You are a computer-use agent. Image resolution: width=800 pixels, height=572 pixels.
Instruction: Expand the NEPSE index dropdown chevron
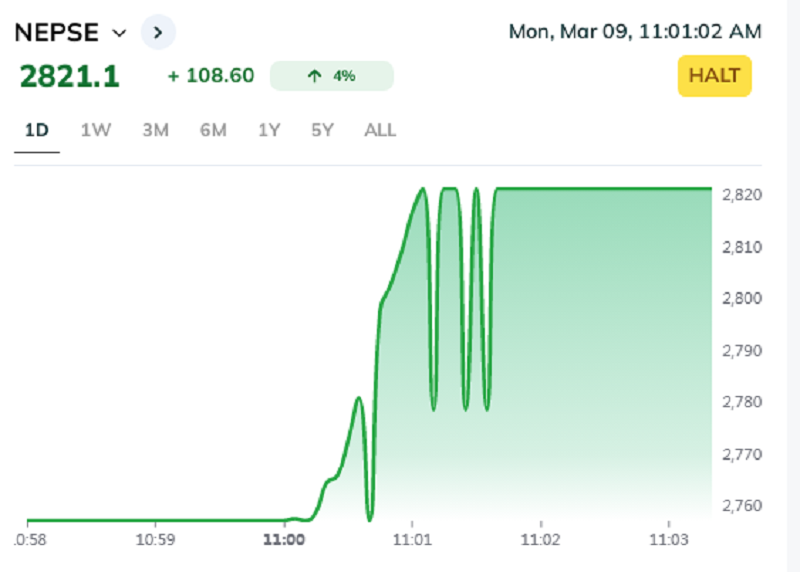click(120, 33)
